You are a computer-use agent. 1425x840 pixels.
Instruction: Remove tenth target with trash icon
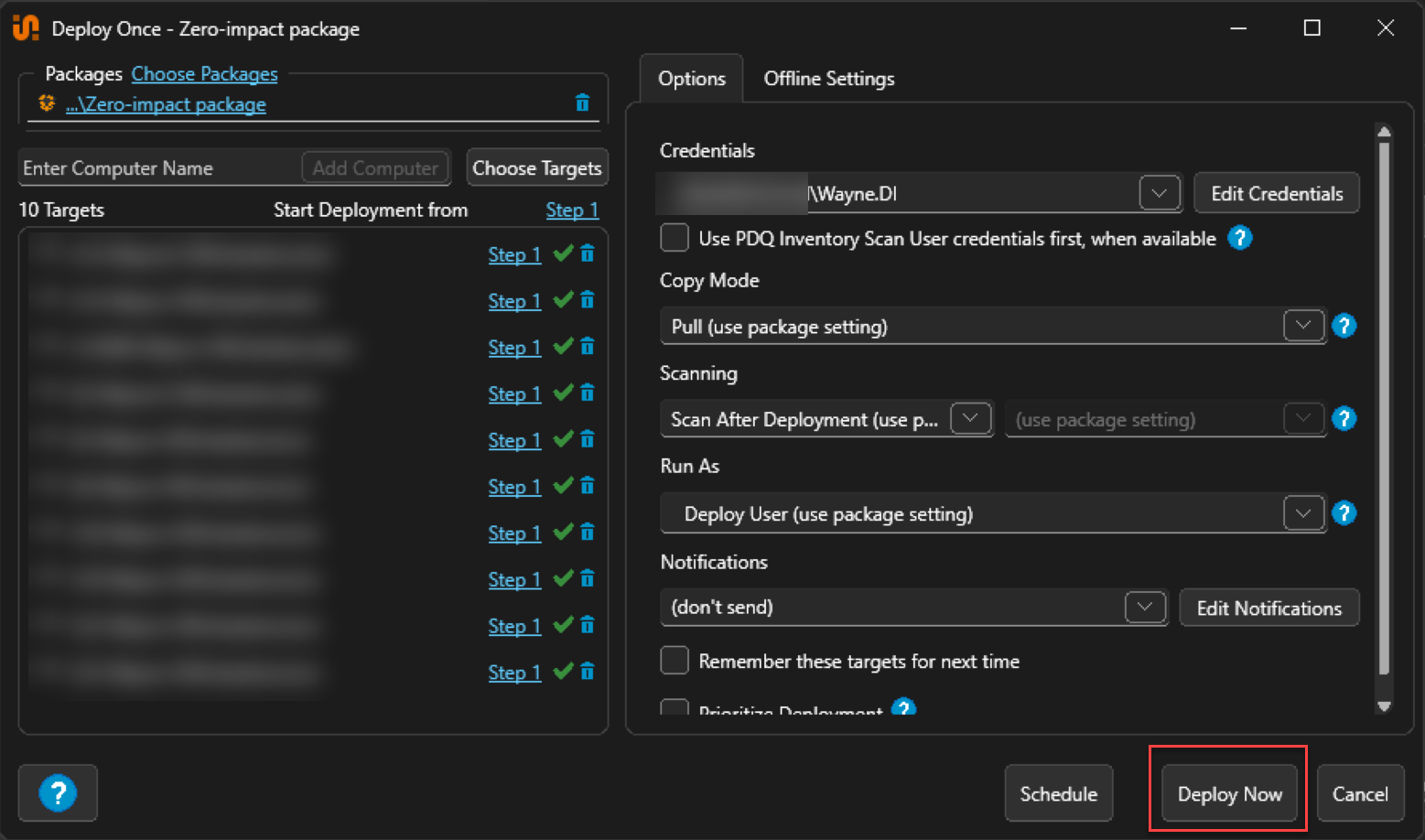(x=588, y=672)
